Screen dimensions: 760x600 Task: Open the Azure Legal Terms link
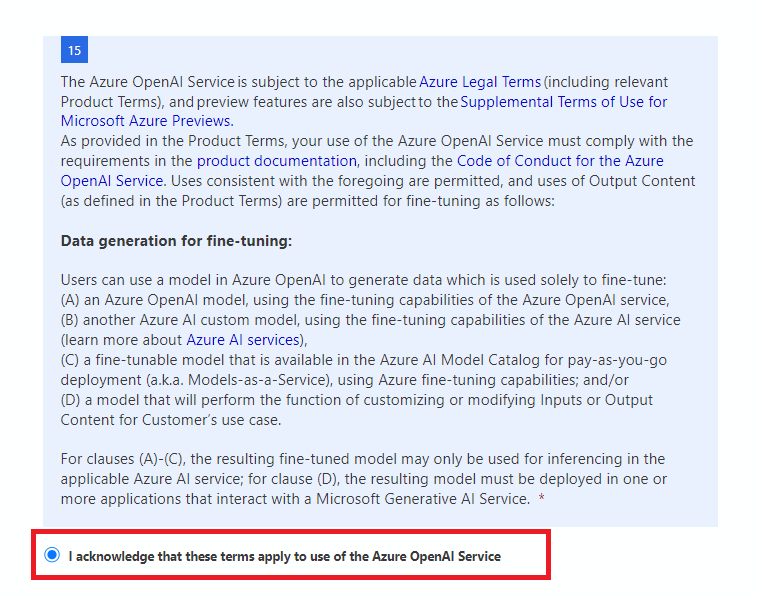(x=480, y=82)
